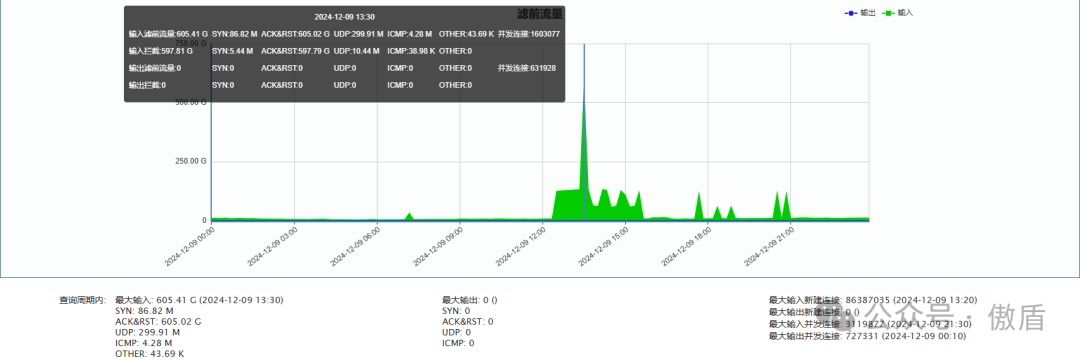Click UDP: 299.91 M under 最大输入
This screenshot has height=360, width=1080.
(146, 332)
